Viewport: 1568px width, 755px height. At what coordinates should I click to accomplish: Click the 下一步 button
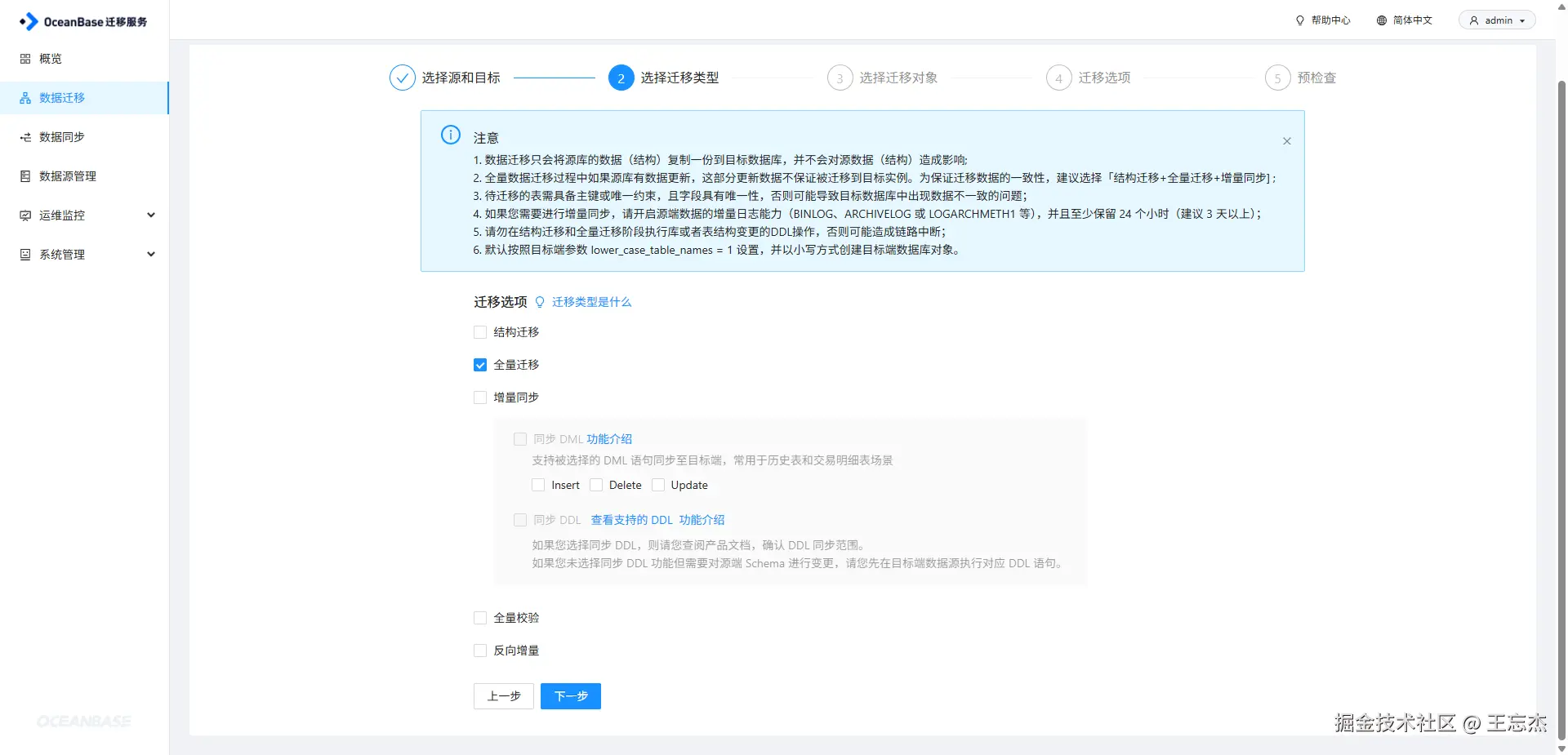click(571, 696)
